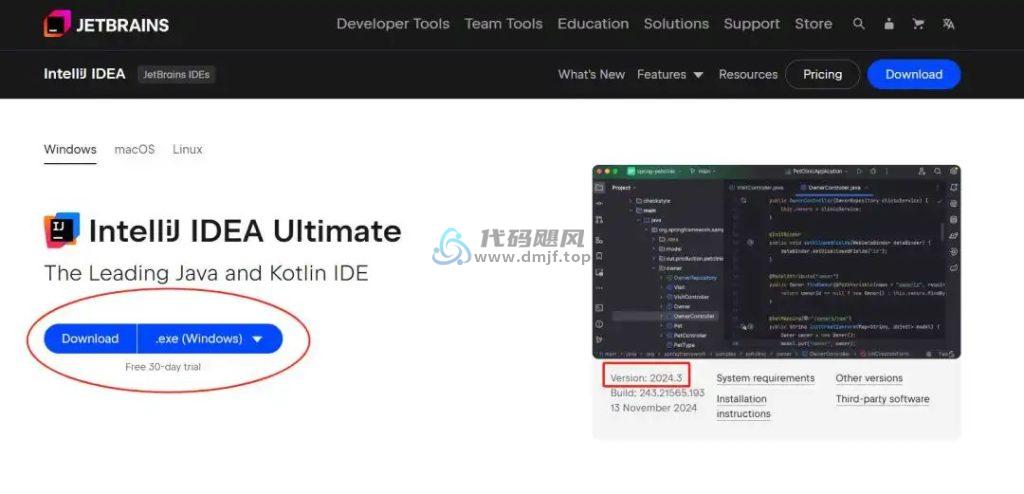Image resolution: width=1024 pixels, height=494 pixels.
Task: Click the Version: 2024.3 text
Action: click(x=646, y=378)
